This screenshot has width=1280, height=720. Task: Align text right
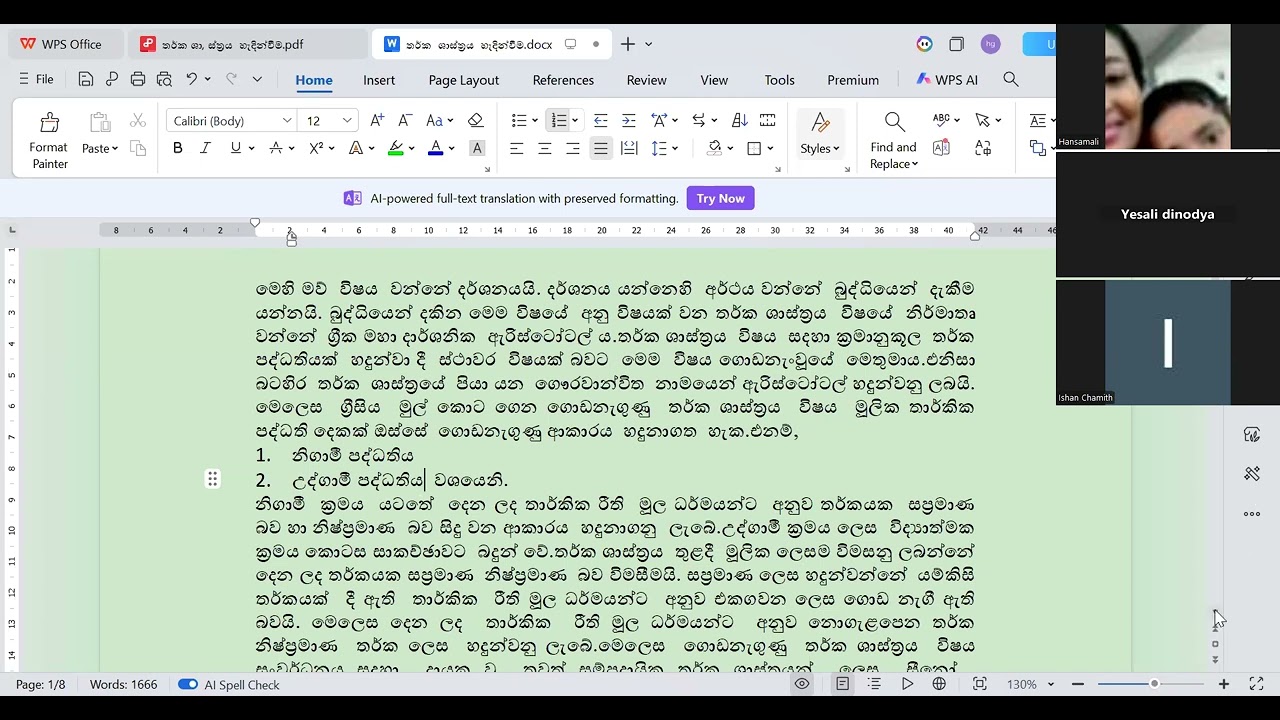573,148
